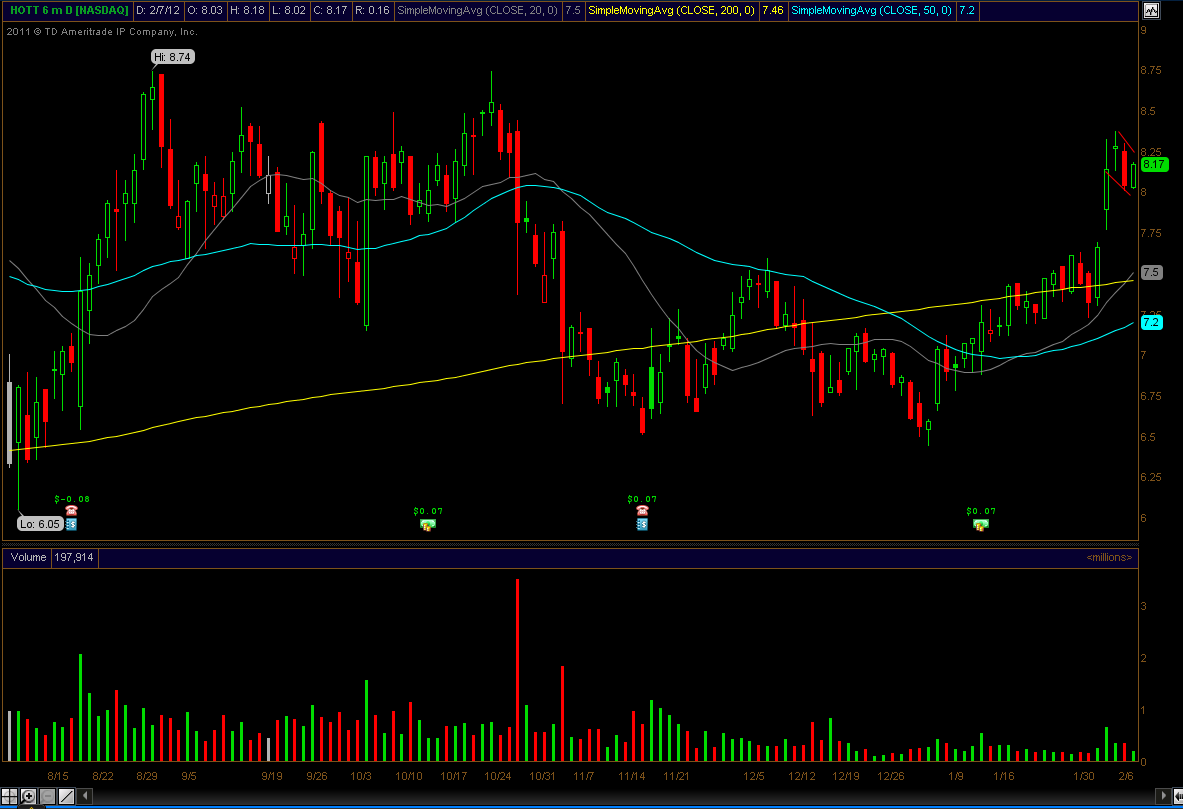
Task: Select the SimpleMovingAvg (CLOSE, 200, 0) study label
Action: point(671,11)
